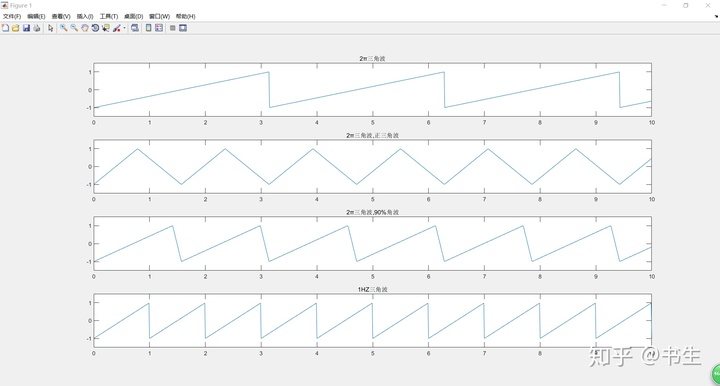Minimize the Figure 1 window
Image resolution: width=720 pixels, height=386 pixels.
(664, 6)
